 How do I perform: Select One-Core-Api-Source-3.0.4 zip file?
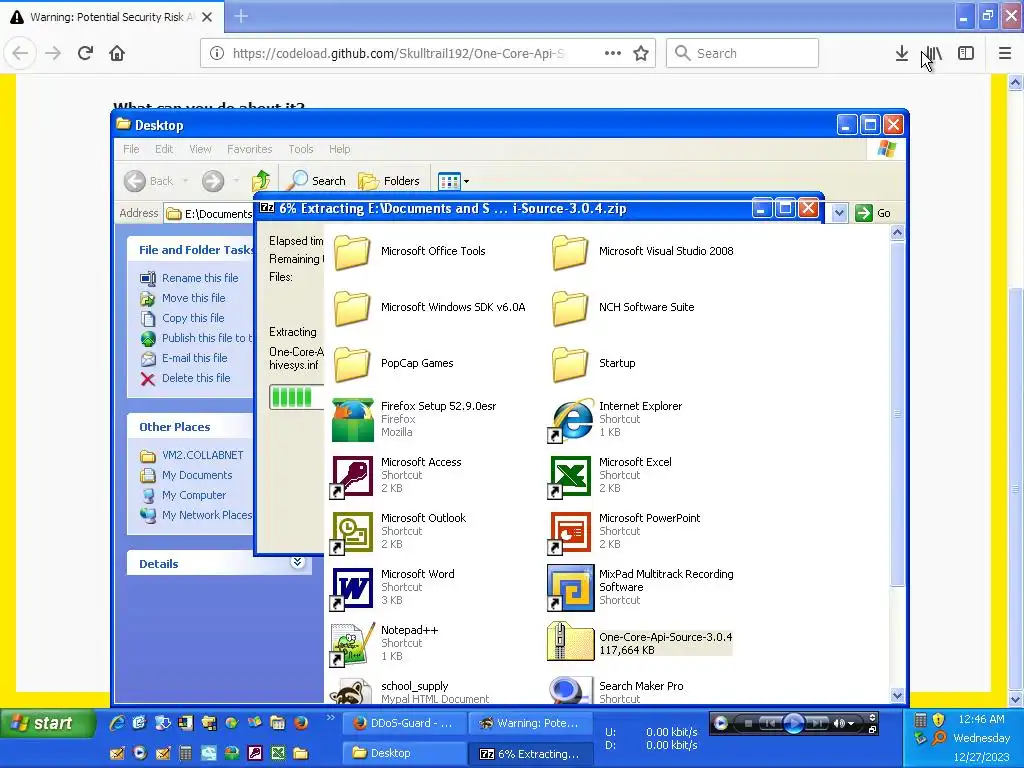pyautogui.click(x=571, y=643)
